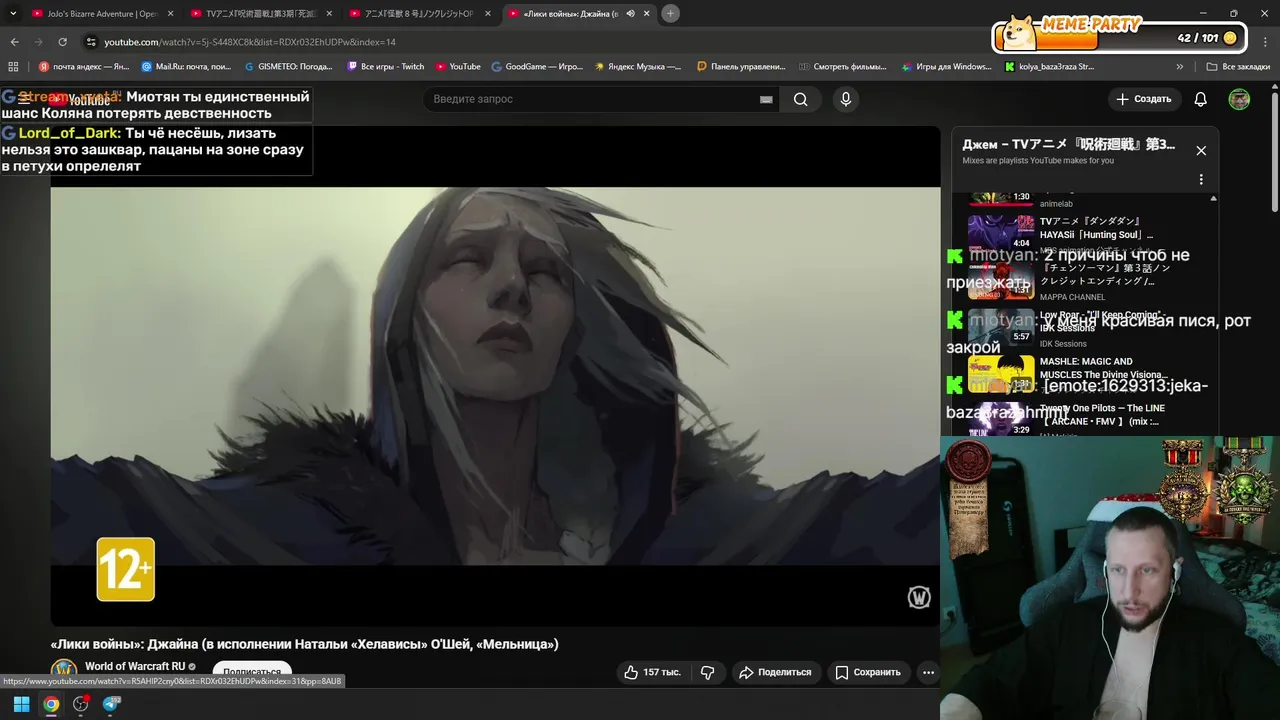The width and height of the screenshot is (1280, 720).
Task: Open Chrome from the taskbar
Action: 51,704
